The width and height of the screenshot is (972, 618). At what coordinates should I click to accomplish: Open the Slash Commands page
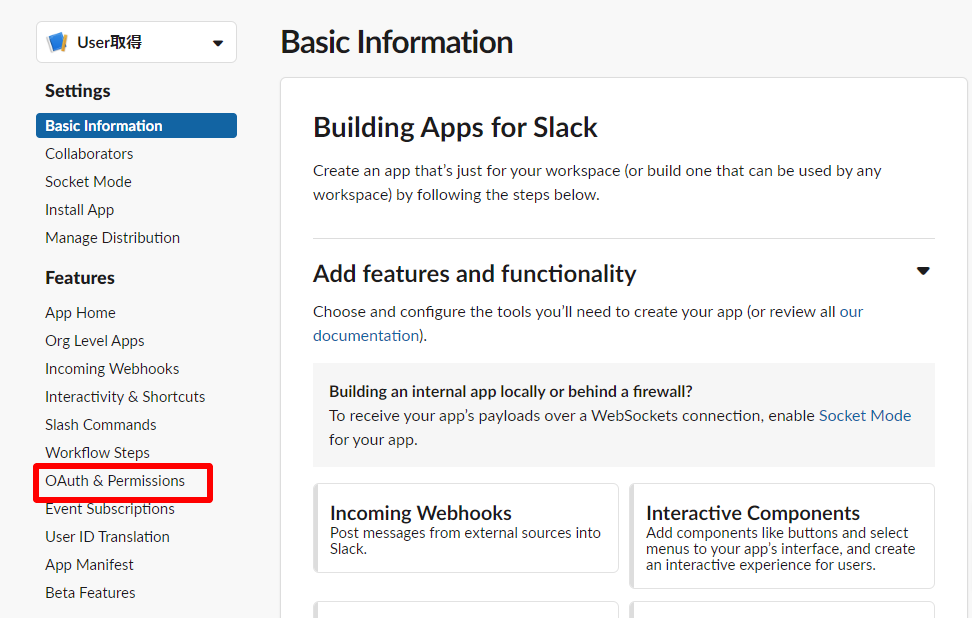[x=100, y=425]
